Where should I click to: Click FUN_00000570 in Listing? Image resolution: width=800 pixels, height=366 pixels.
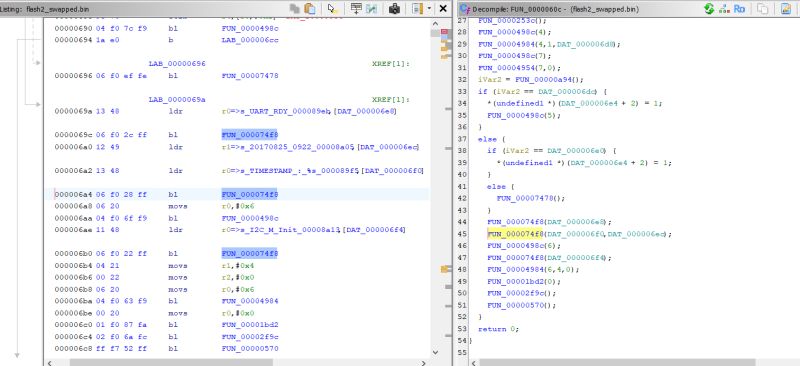250,348
